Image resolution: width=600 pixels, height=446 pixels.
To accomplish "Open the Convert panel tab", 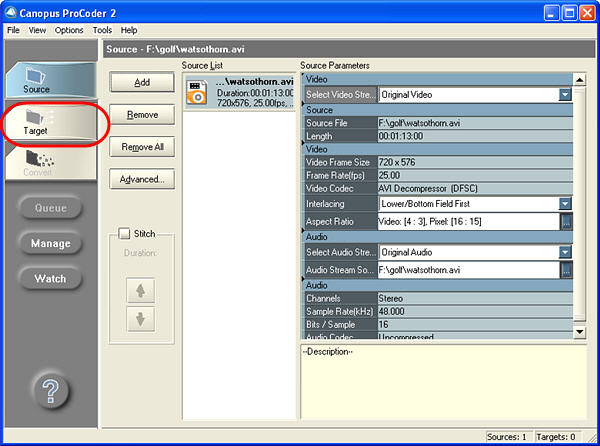I will click(x=51, y=163).
